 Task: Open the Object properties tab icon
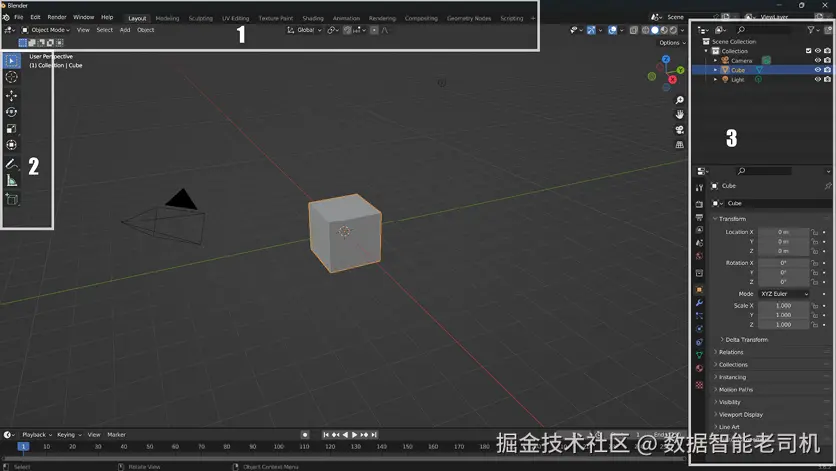[700, 290]
